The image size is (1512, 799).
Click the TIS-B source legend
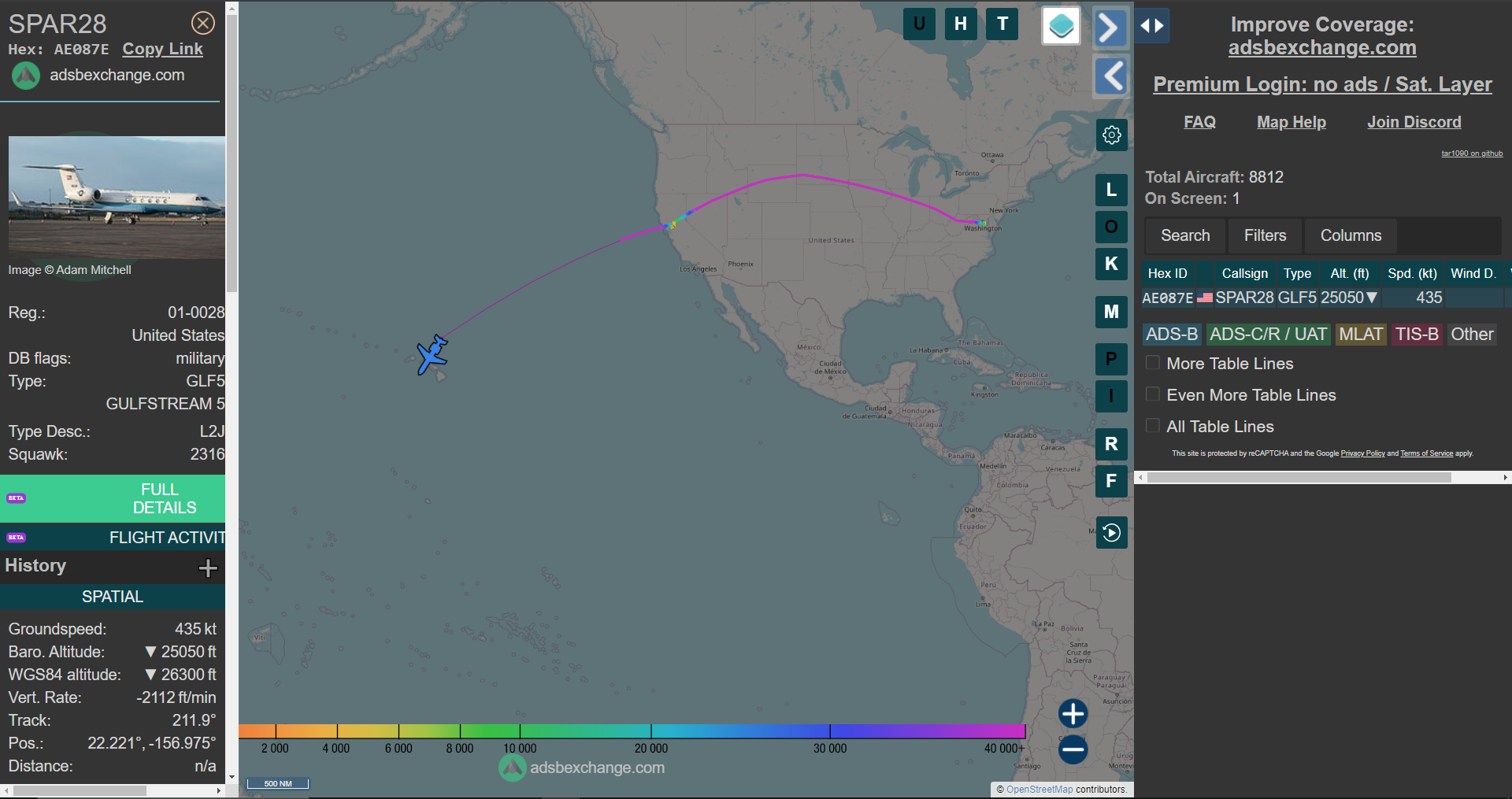tap(1417, 335)
